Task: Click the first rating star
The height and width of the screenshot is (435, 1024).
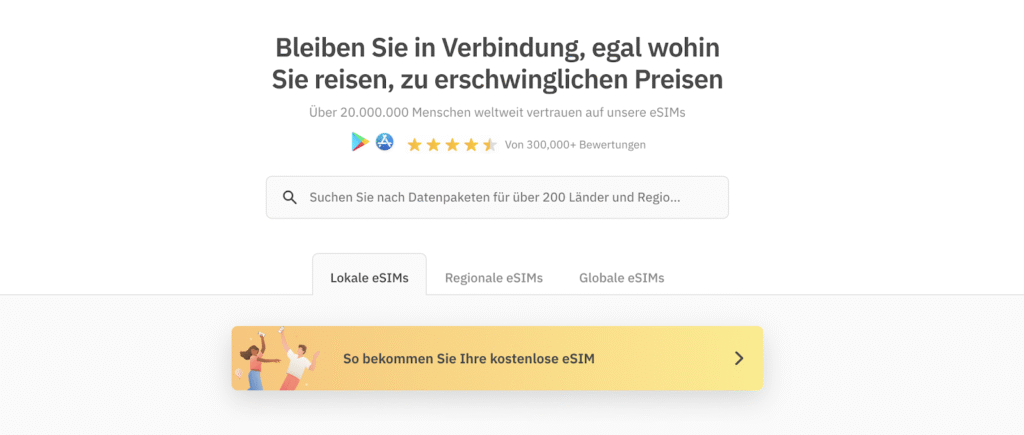Action: [x=414, y=145]
